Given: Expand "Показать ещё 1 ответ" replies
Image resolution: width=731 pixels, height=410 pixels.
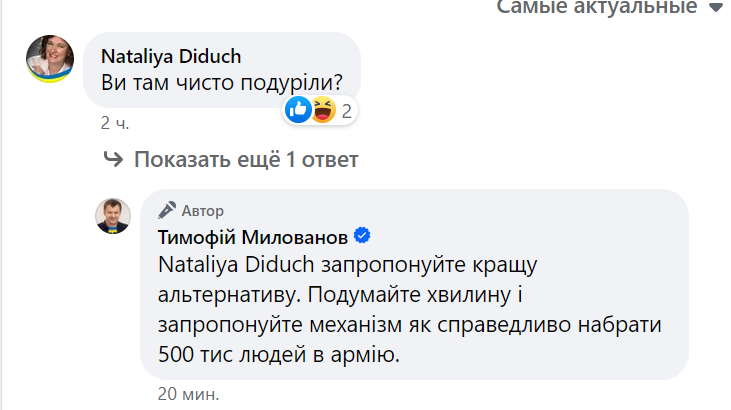Looking at the screenshot, I should tap(245, 160).
